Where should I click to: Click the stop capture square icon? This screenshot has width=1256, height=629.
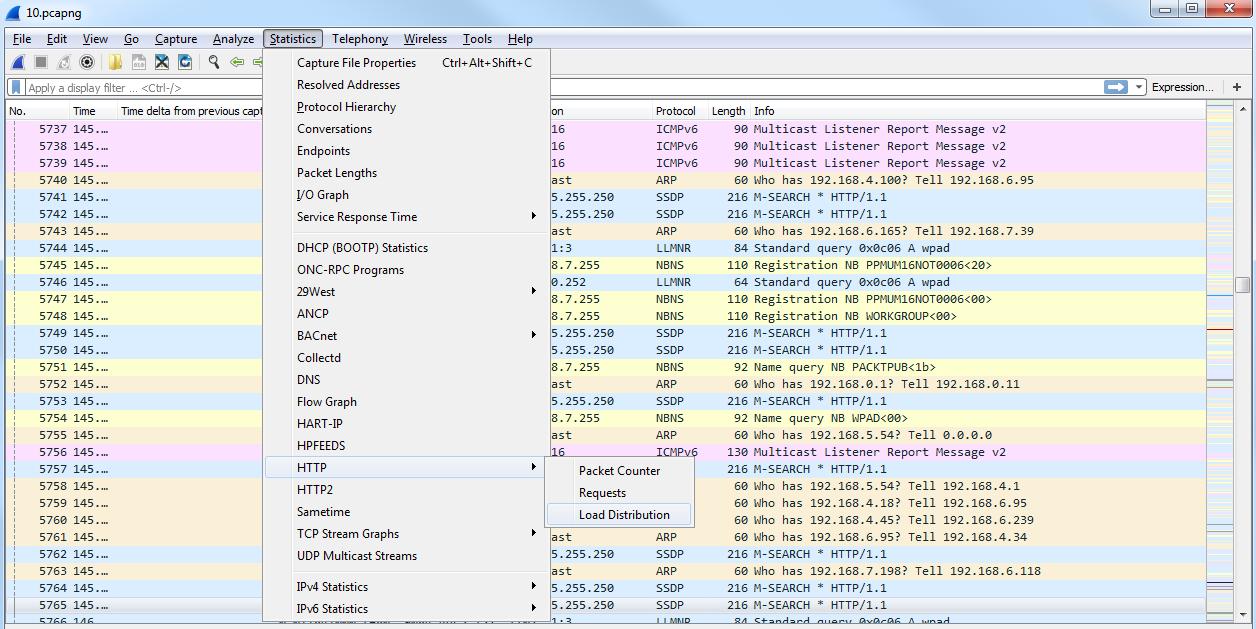click(41, 62)
